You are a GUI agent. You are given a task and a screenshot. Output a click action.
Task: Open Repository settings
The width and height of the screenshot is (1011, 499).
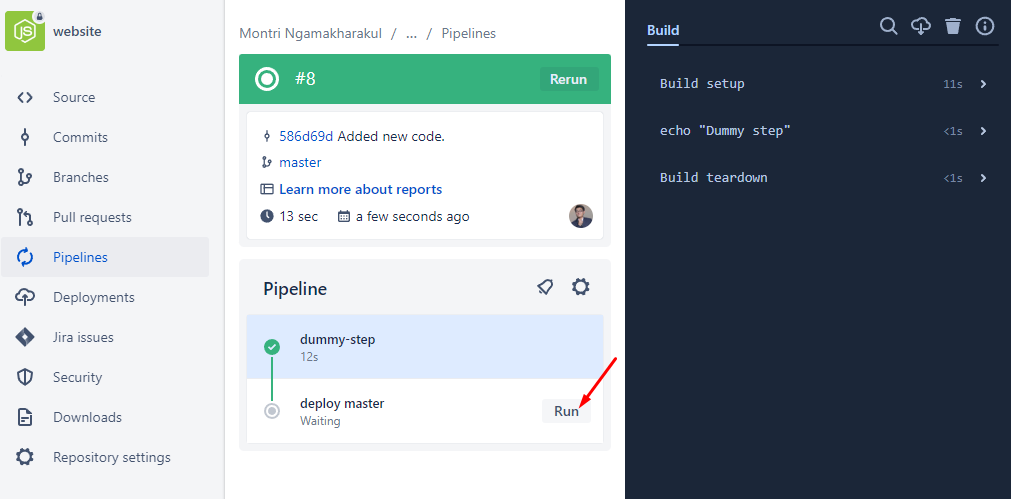coord(111,457)
